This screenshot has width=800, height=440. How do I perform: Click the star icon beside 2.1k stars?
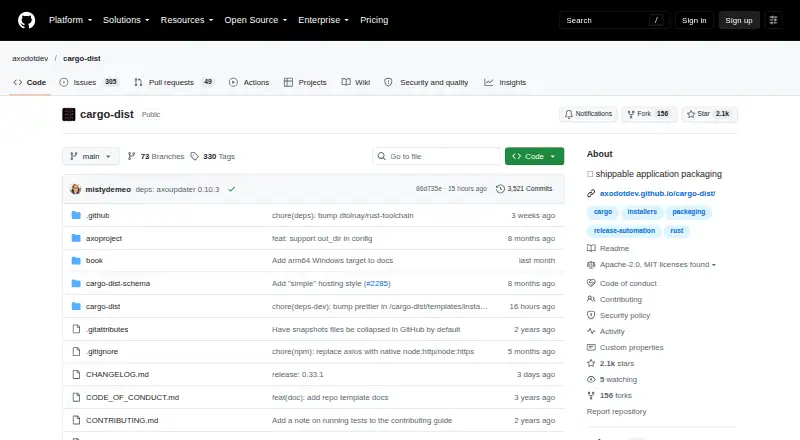click(x=591, y=363)
